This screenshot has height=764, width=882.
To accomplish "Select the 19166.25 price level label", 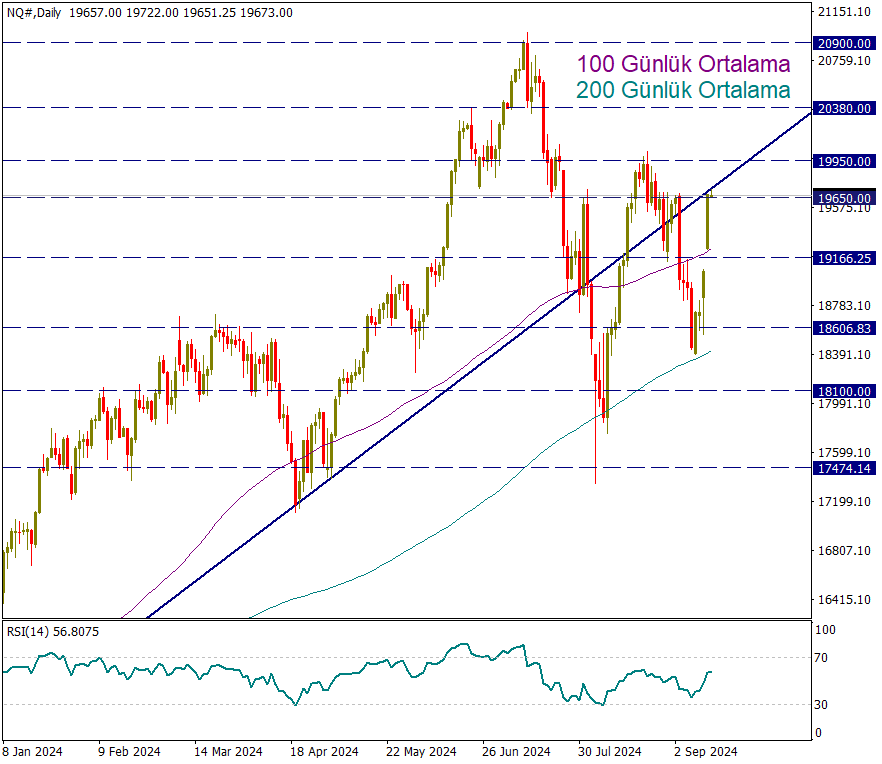I will point(844,258).
